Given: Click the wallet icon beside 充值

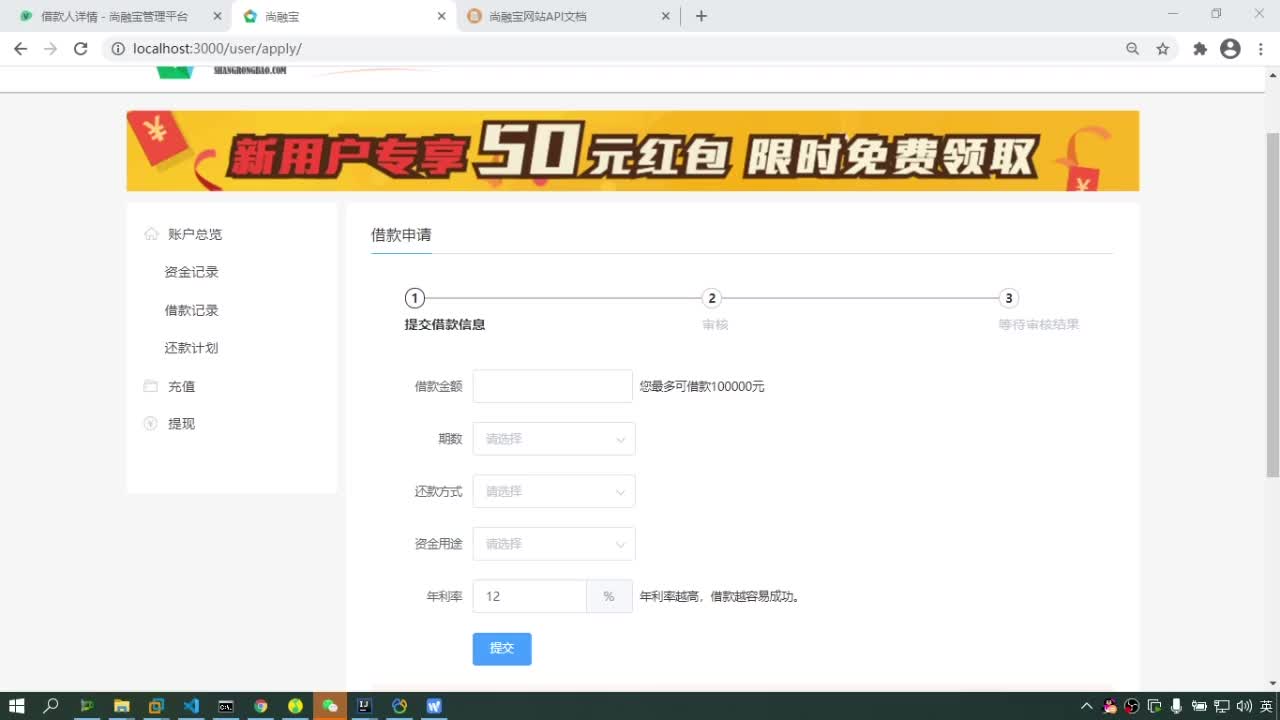Looking at the screenshot, I should pyautogui.click(x=151, y=386).
